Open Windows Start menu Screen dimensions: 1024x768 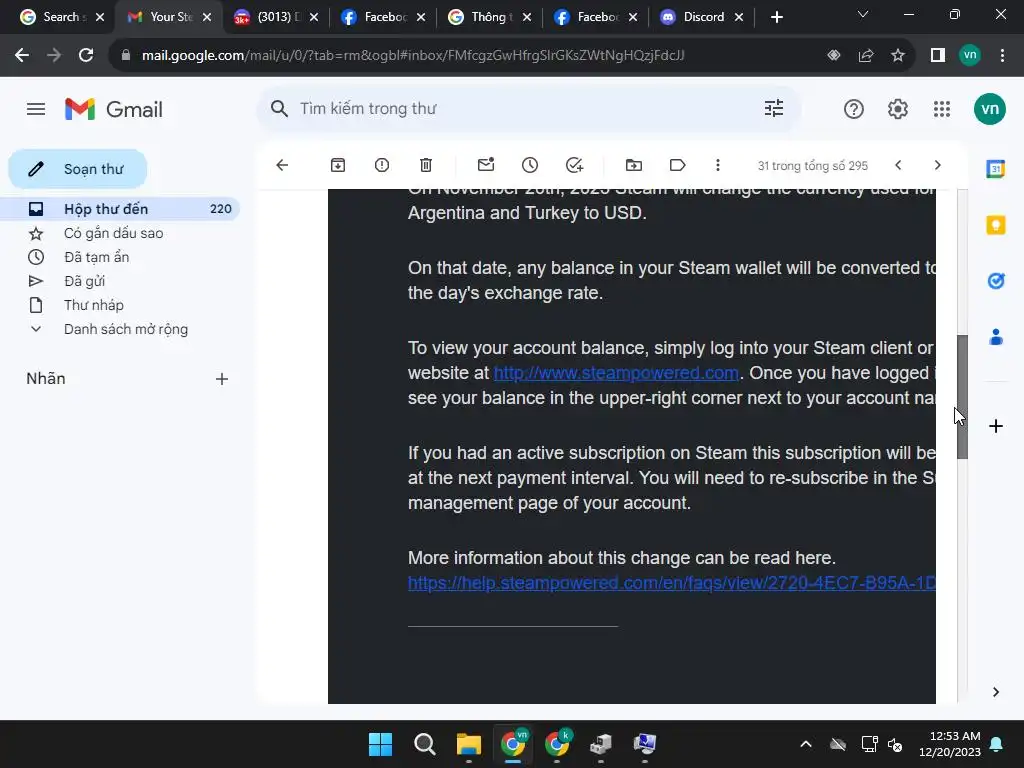tap(380, 744)
